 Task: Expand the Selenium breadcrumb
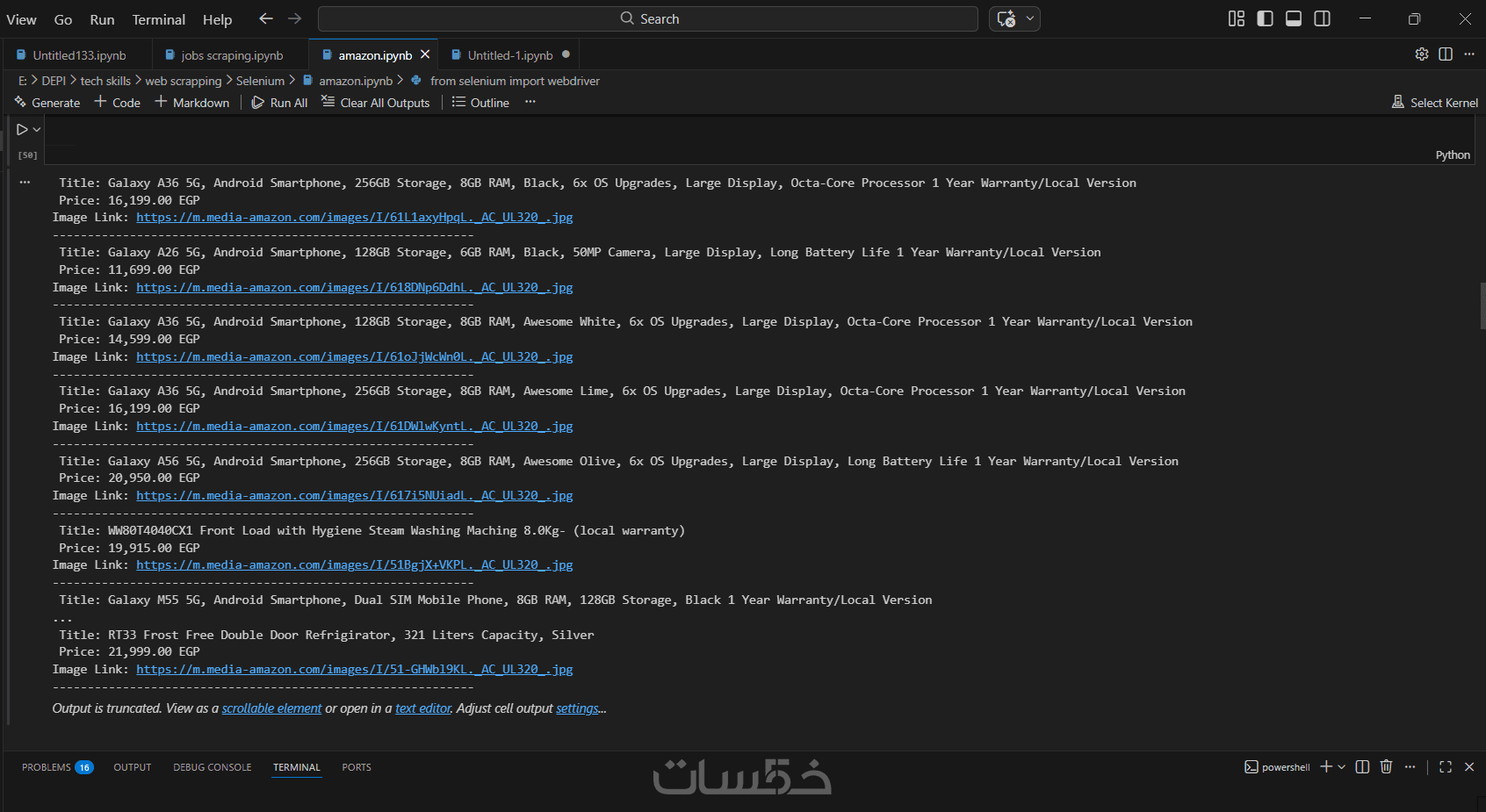(260, 81)
